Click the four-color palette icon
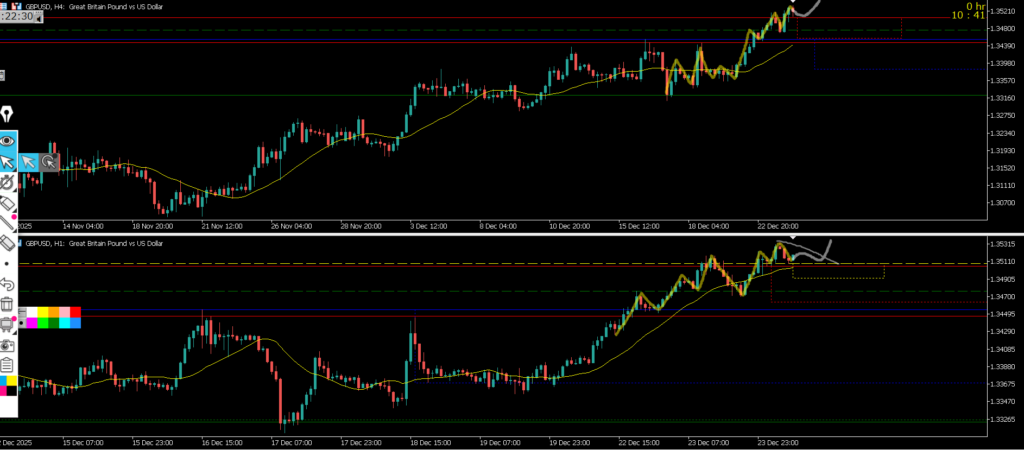 (x=7, y=385)
